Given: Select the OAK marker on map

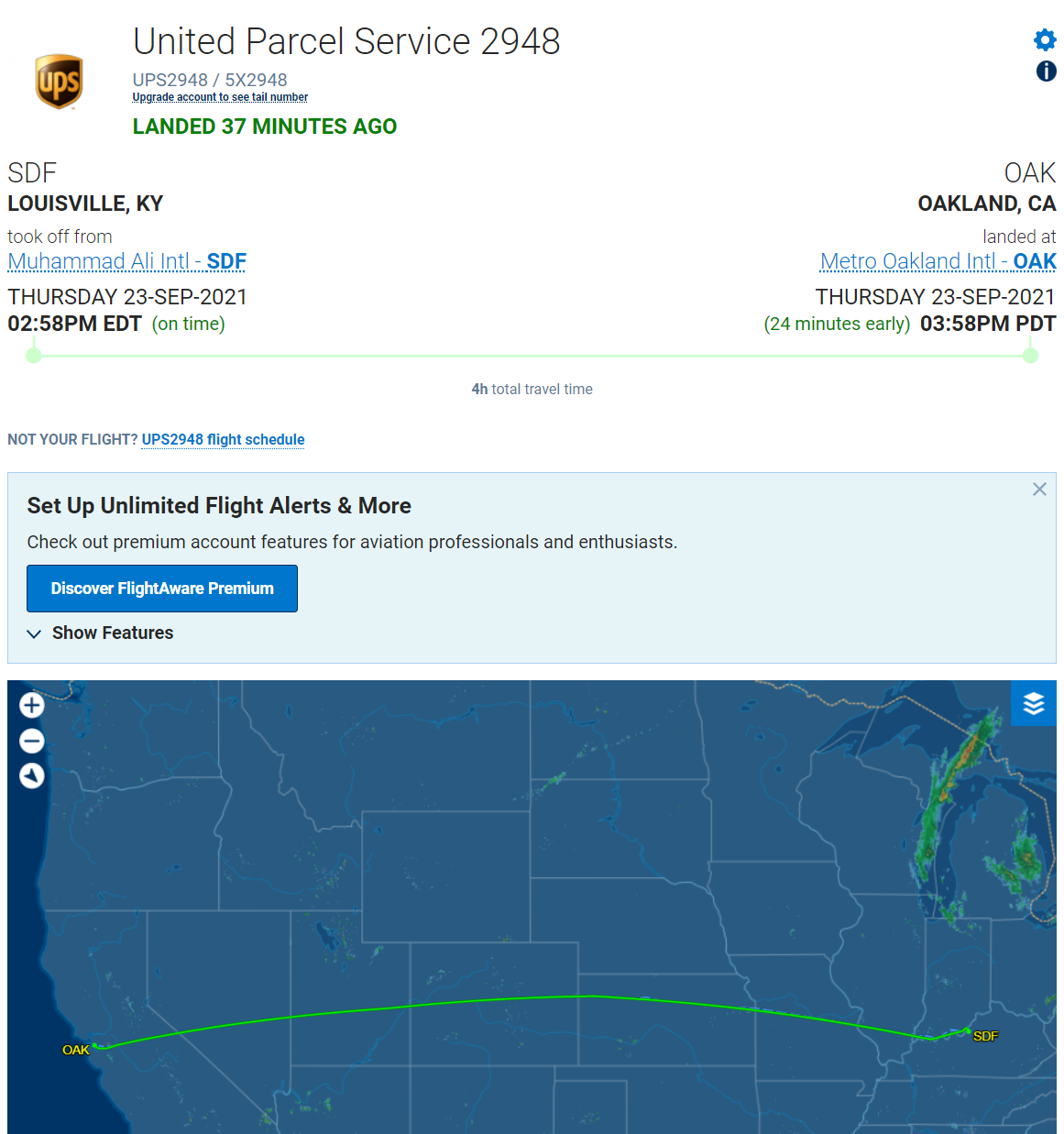Looking at the screenshot, I should pos(77,1050).
